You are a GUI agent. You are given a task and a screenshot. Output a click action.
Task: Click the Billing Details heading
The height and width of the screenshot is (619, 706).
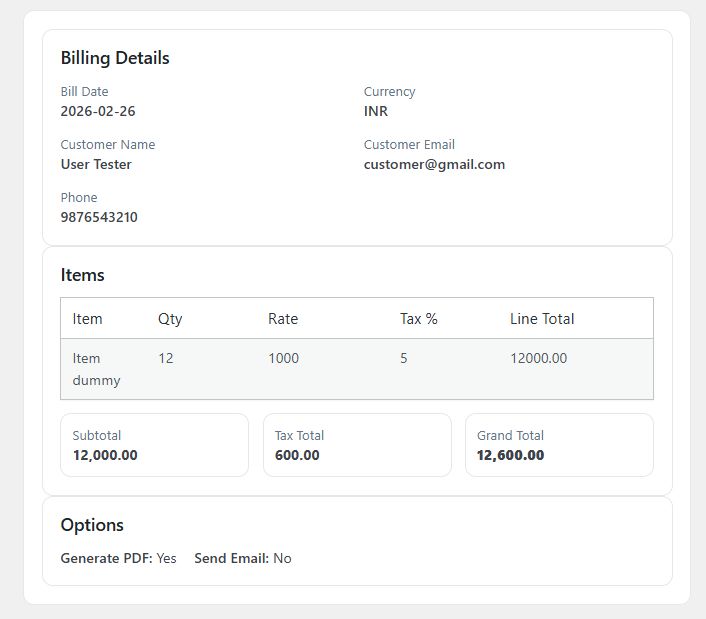pyautogui.click(x=115, y=58)
